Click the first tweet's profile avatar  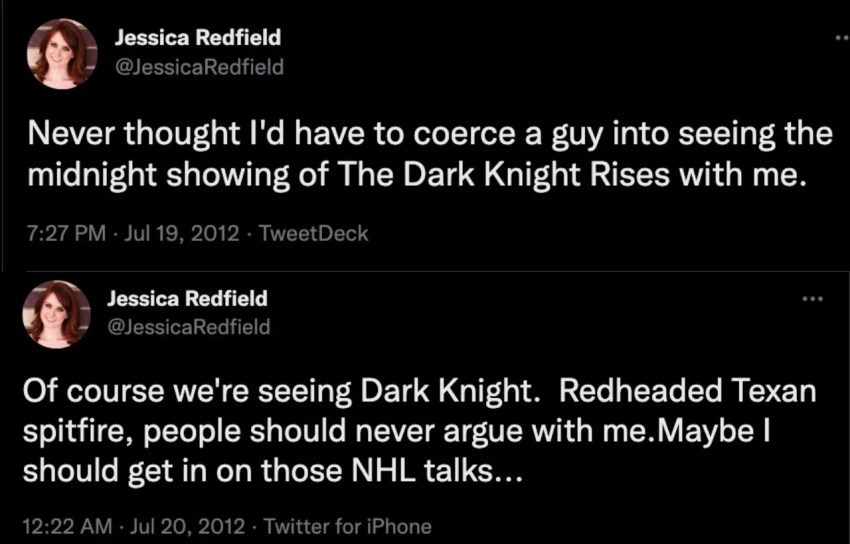(x=62, y=53)
